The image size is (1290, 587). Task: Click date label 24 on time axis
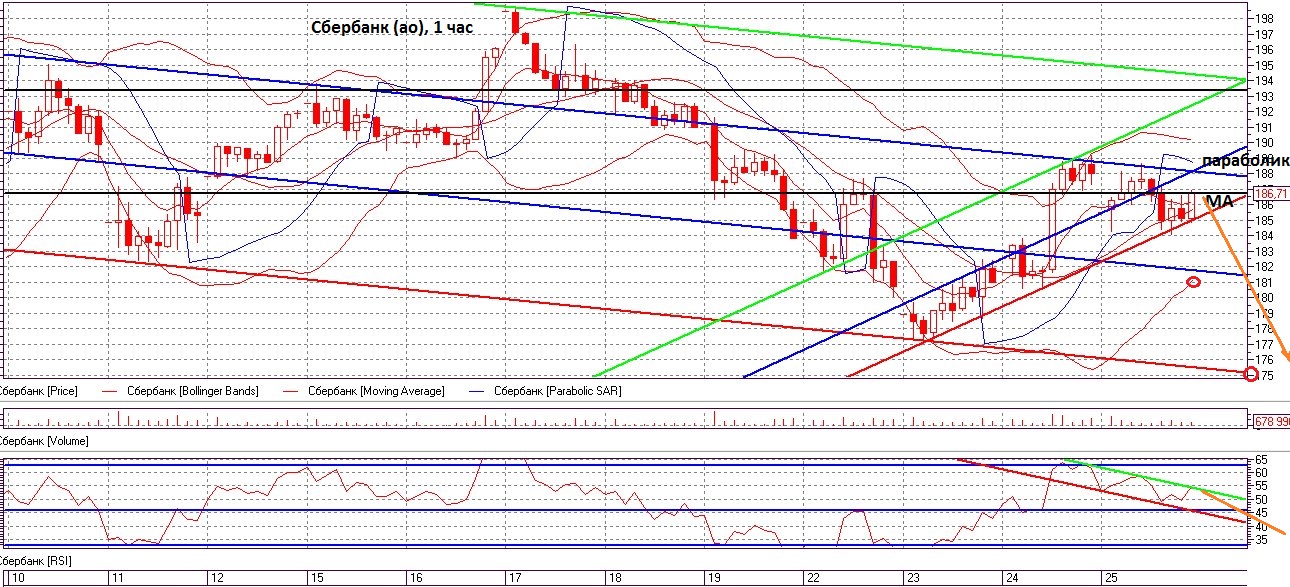coord(1012,578)
